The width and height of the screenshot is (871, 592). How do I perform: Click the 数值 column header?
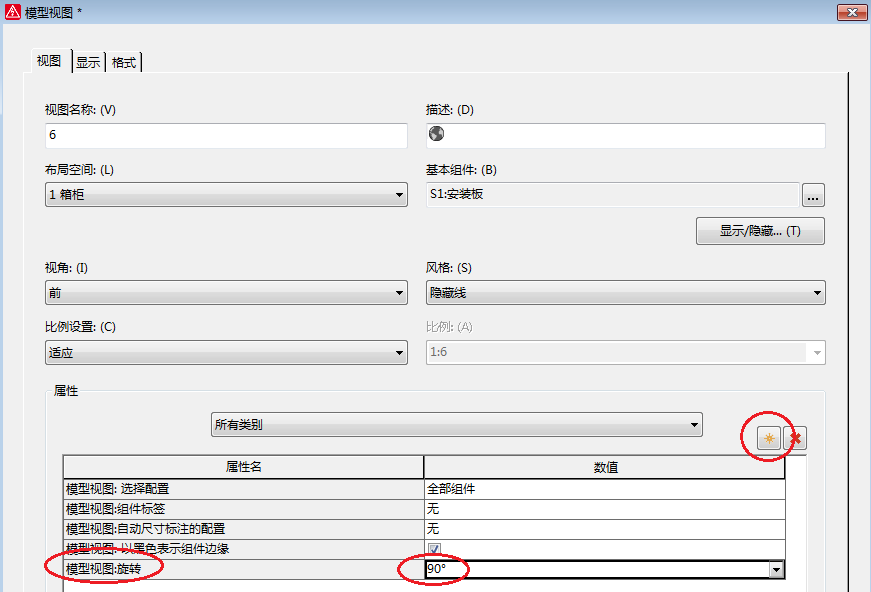point(604,467)
